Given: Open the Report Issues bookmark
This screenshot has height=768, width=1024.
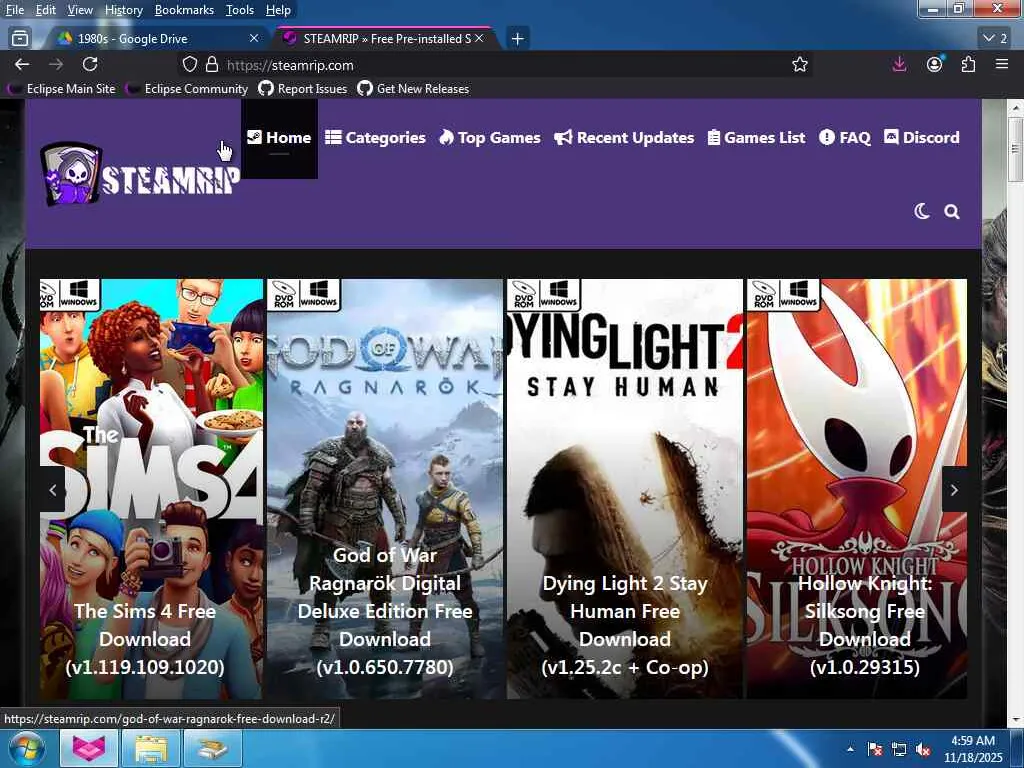Looking at the screenshot, I should (303, 89).
